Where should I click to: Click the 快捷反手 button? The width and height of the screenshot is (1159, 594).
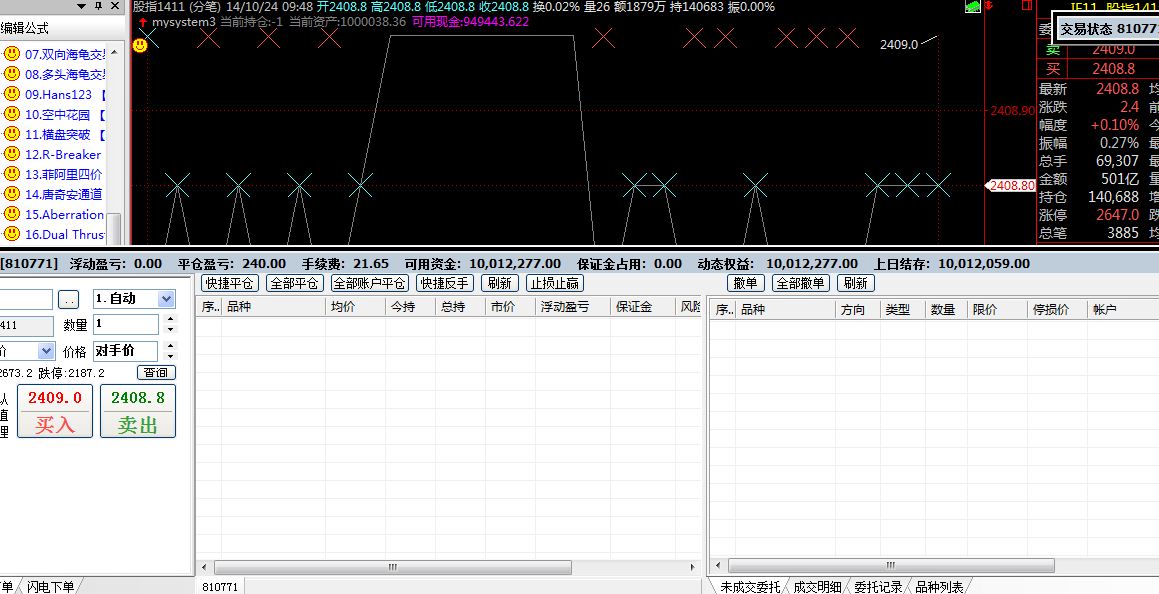click(444, 283)
